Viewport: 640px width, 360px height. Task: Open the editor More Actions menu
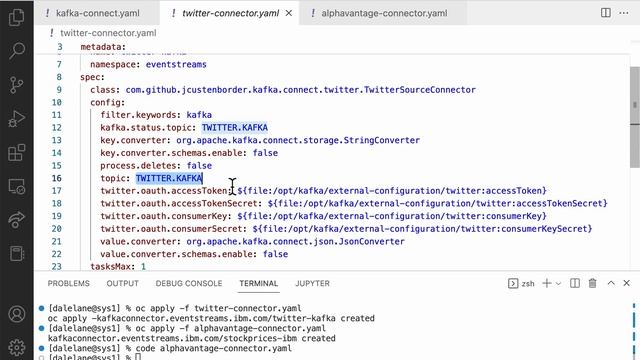(x=624, y=13)
